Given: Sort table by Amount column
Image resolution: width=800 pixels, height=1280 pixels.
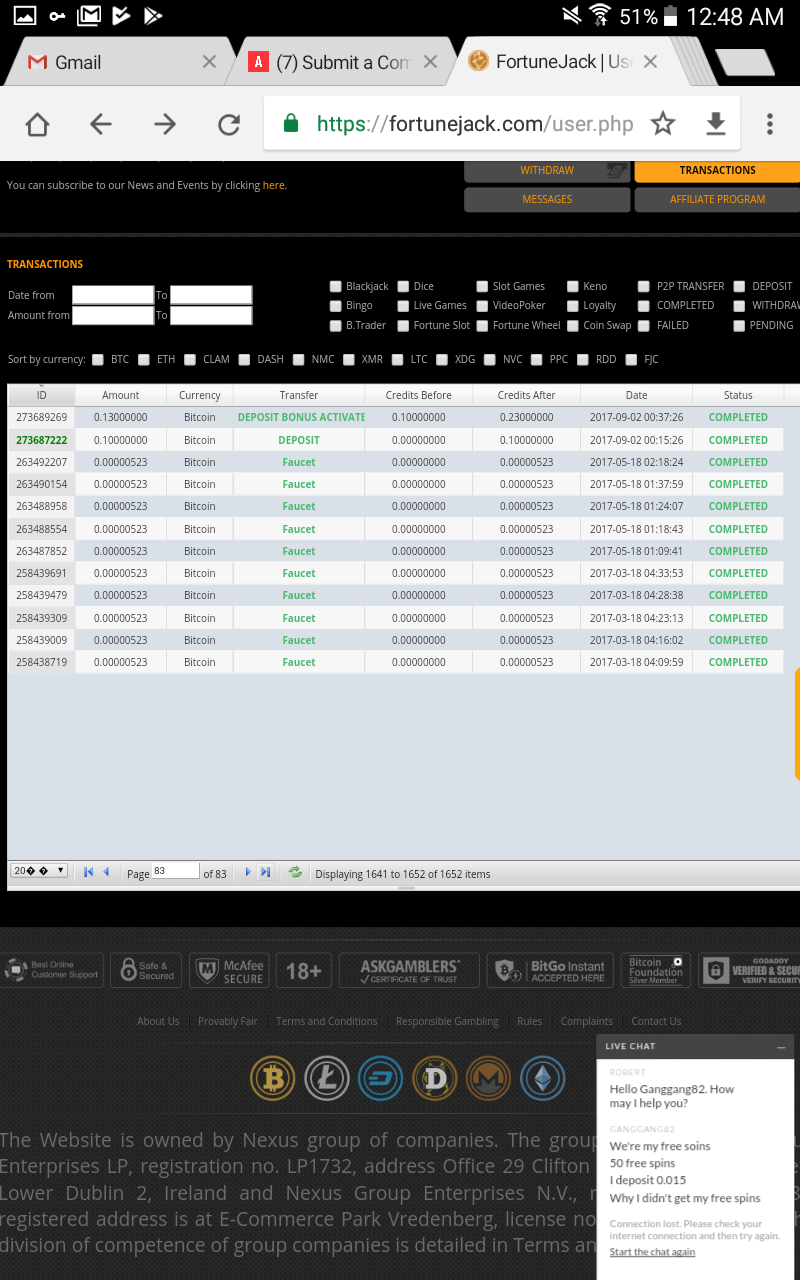Looking at the screenshot, I should tap(121, 395).
